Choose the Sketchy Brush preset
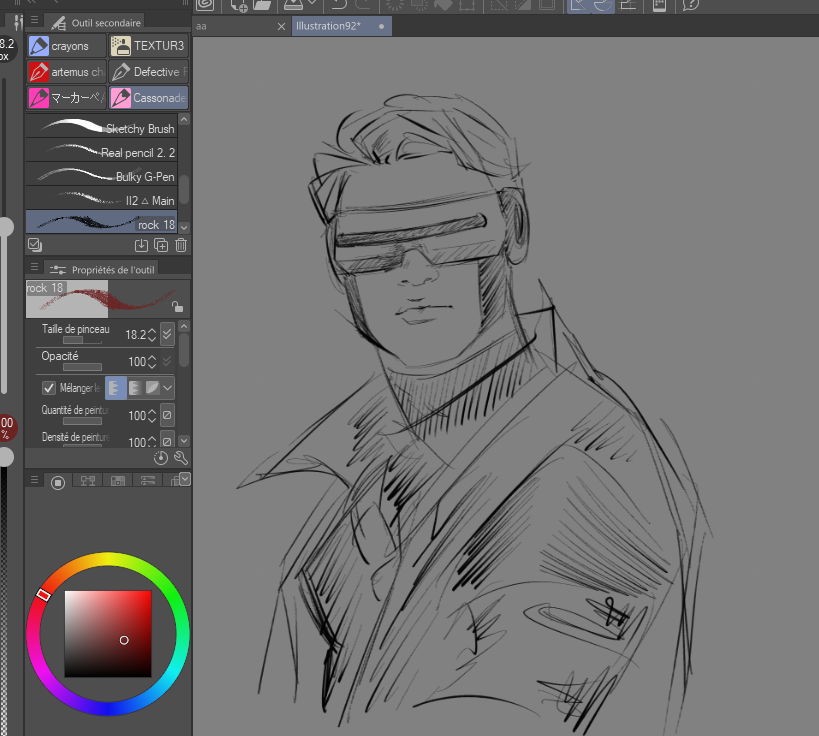This screenshot has height=736, width=819. click(101, 126)
